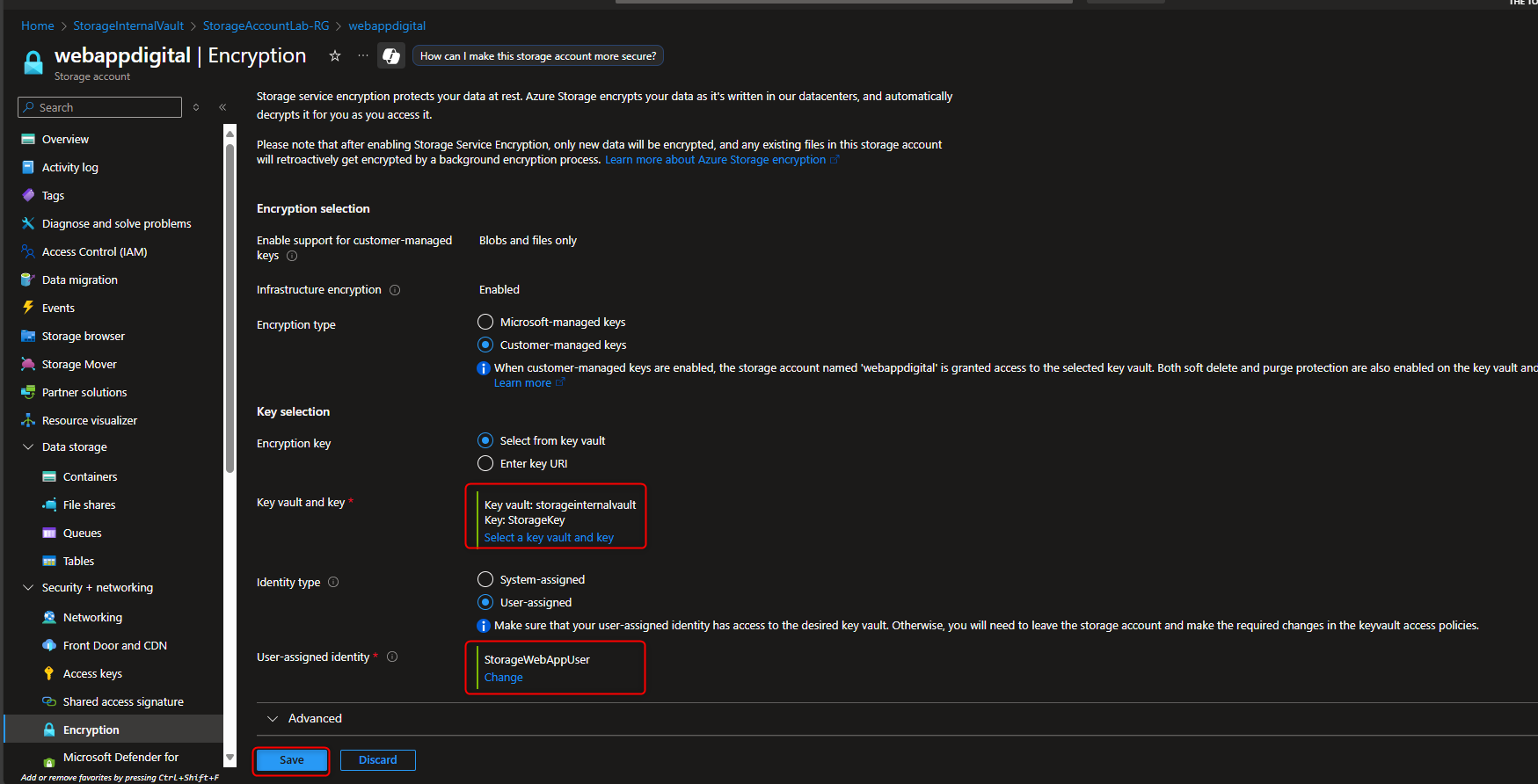1538x784 pixels.
Task: Click the Queues icon
Action: (49, 533)
